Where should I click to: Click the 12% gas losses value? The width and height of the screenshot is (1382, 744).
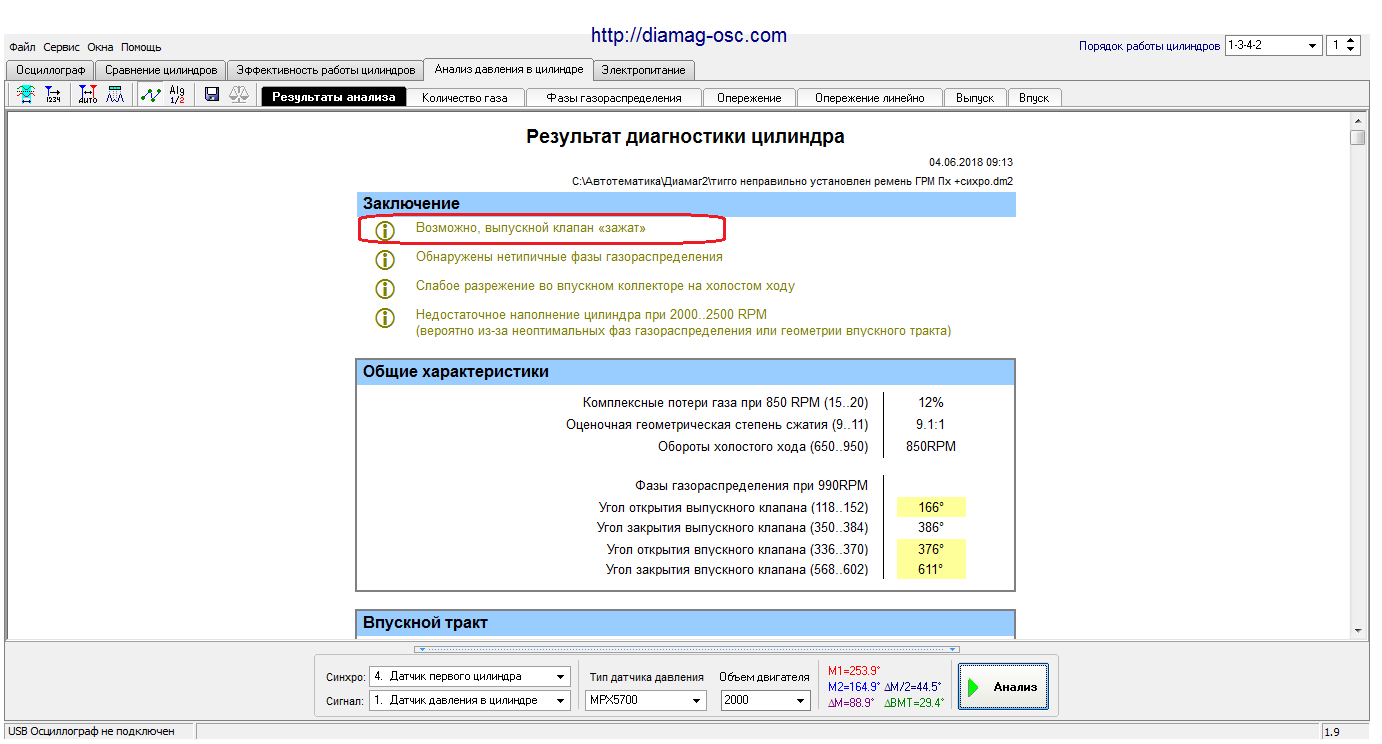coord(931,403)
